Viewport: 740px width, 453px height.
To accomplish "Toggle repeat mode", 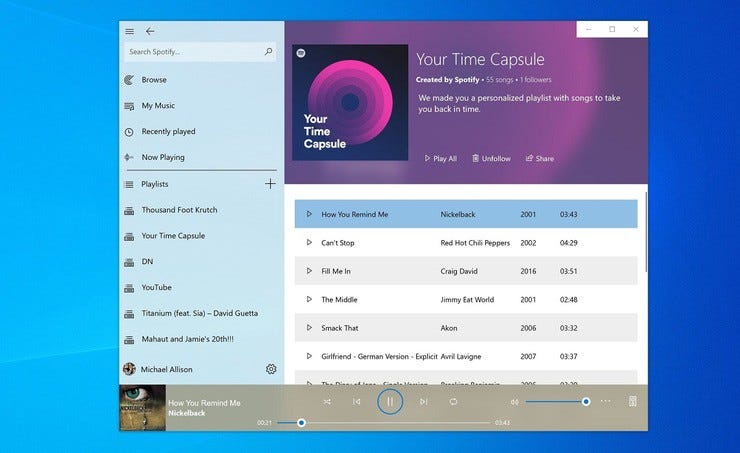I will pos(453,402).
